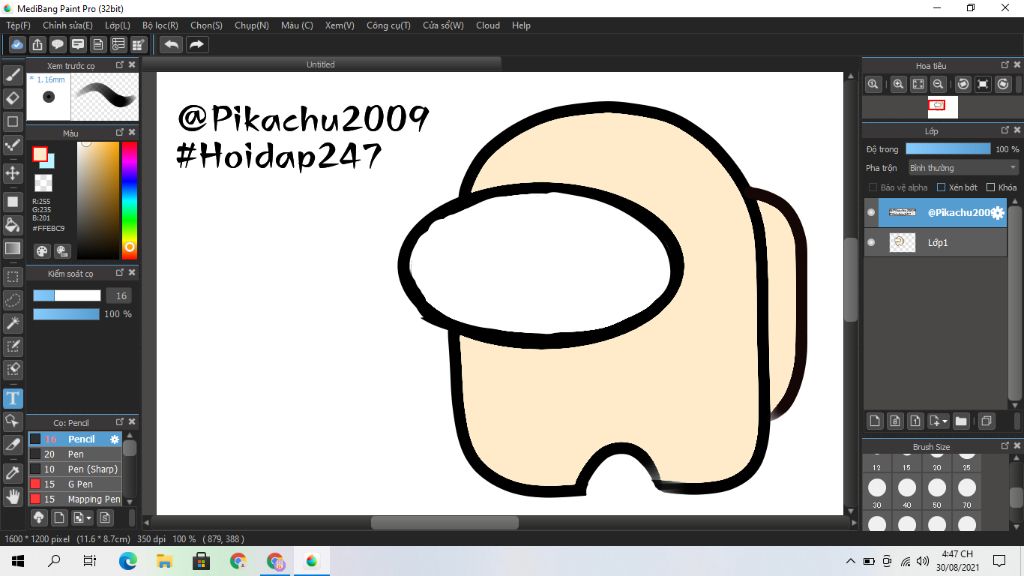
Task: Select the Pen brush in the brush list
Action: (74, 455)
